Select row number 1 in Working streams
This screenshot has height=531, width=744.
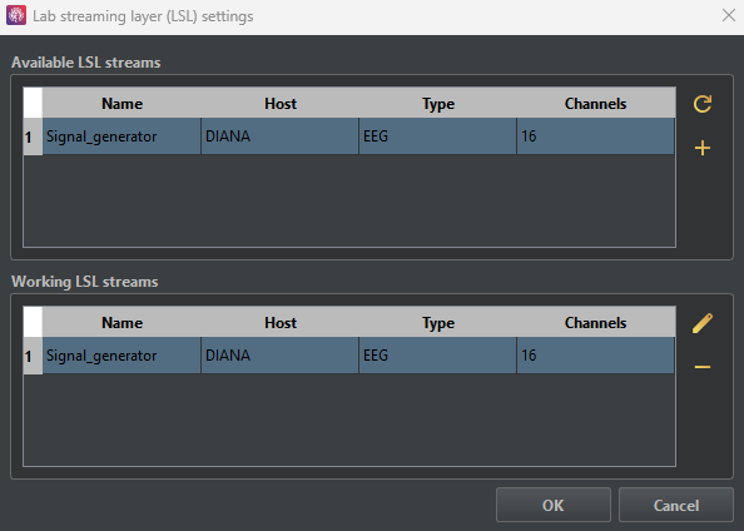32,356
